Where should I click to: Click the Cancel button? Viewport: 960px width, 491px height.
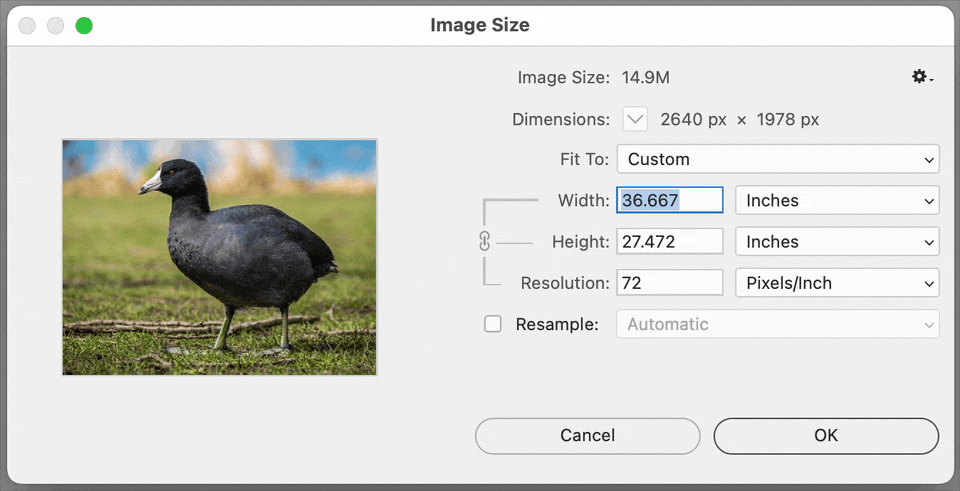587,435
